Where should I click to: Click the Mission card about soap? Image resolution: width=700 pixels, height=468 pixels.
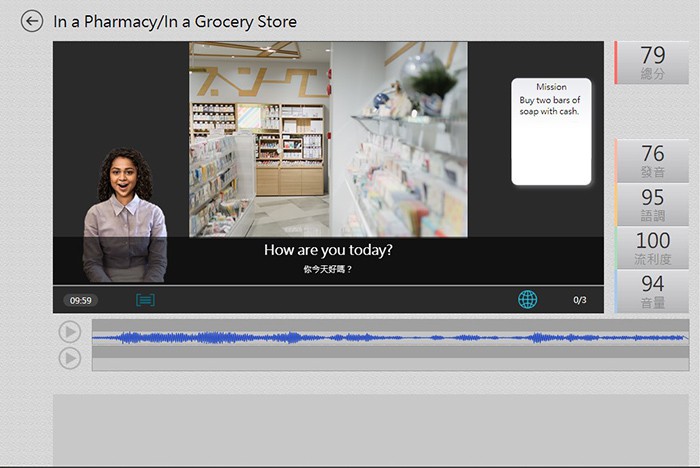click(x=551, y=131)
